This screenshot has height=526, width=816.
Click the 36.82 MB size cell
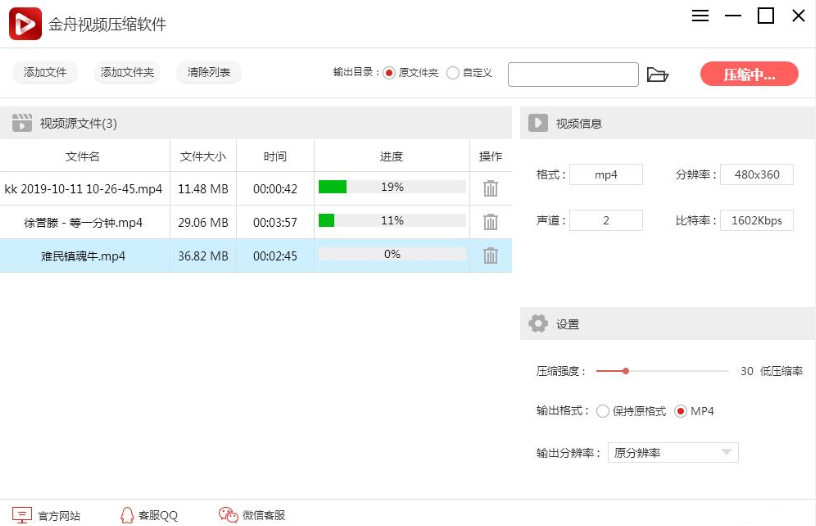point(203,255)
